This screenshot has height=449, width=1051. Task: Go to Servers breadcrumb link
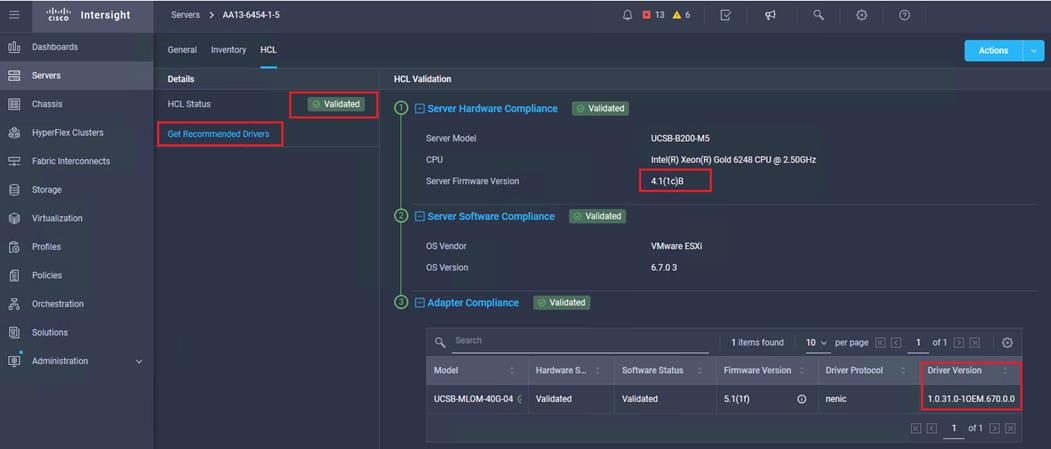186,15
